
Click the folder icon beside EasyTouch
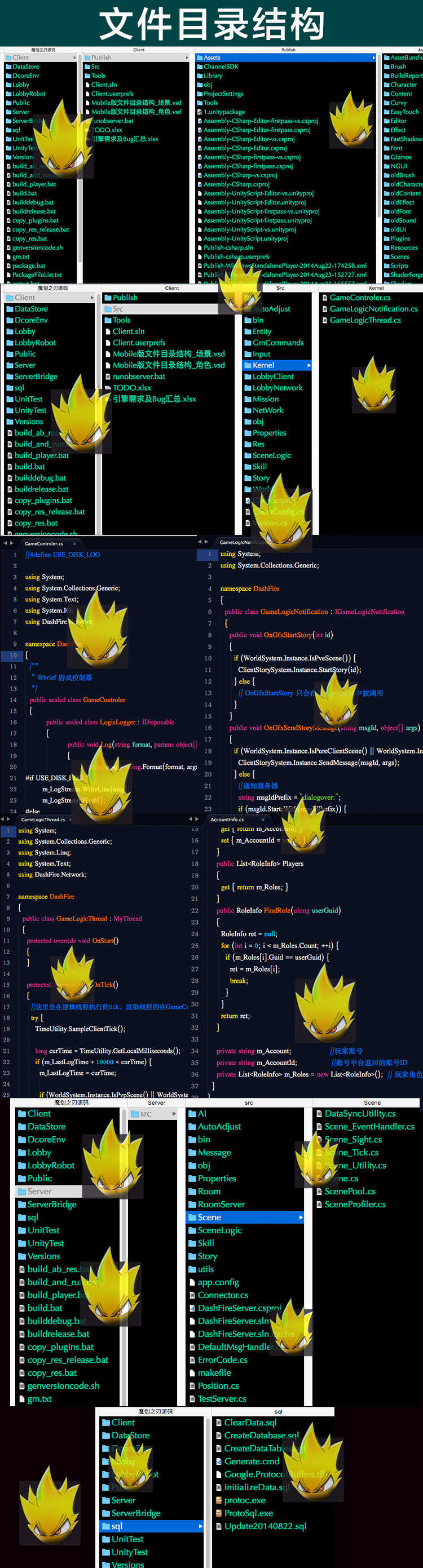pos(386,112)
